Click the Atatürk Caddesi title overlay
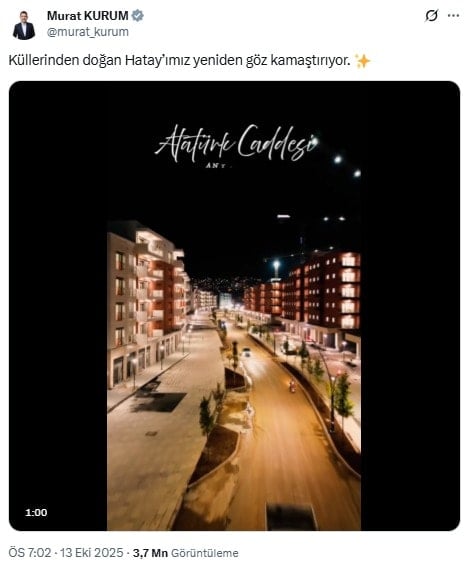Image resolution: width=465 pixels, height=568 pixels. (x=237, y=143)
